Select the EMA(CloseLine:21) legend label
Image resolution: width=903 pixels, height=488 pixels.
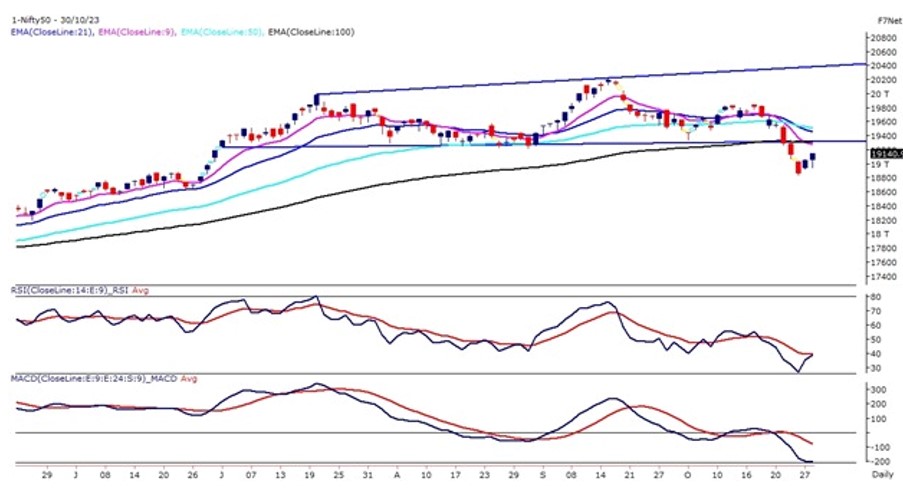pyautogui.click(x=52, y=32)
